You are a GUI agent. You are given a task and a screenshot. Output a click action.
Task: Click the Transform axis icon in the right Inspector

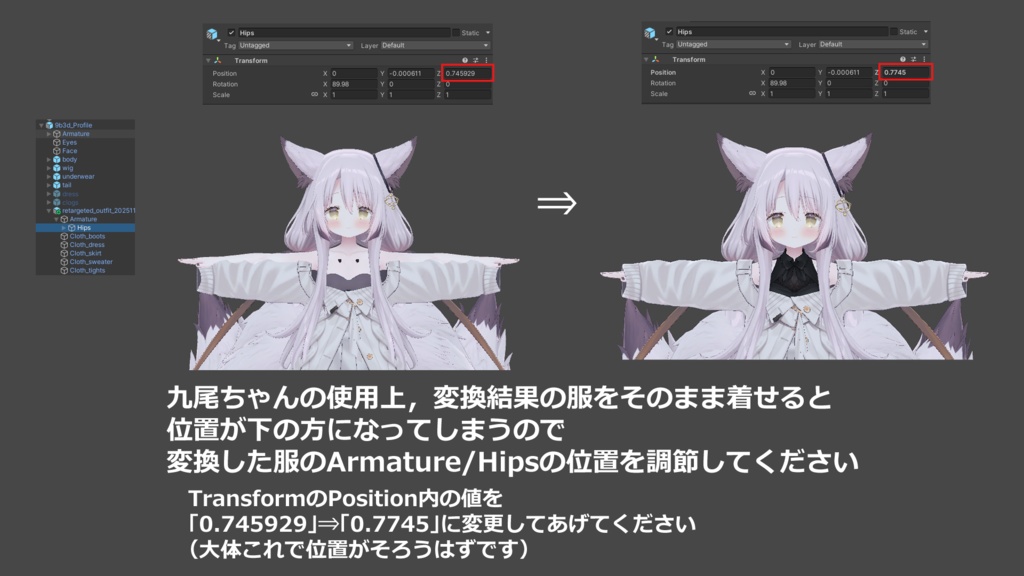[654, 59]
